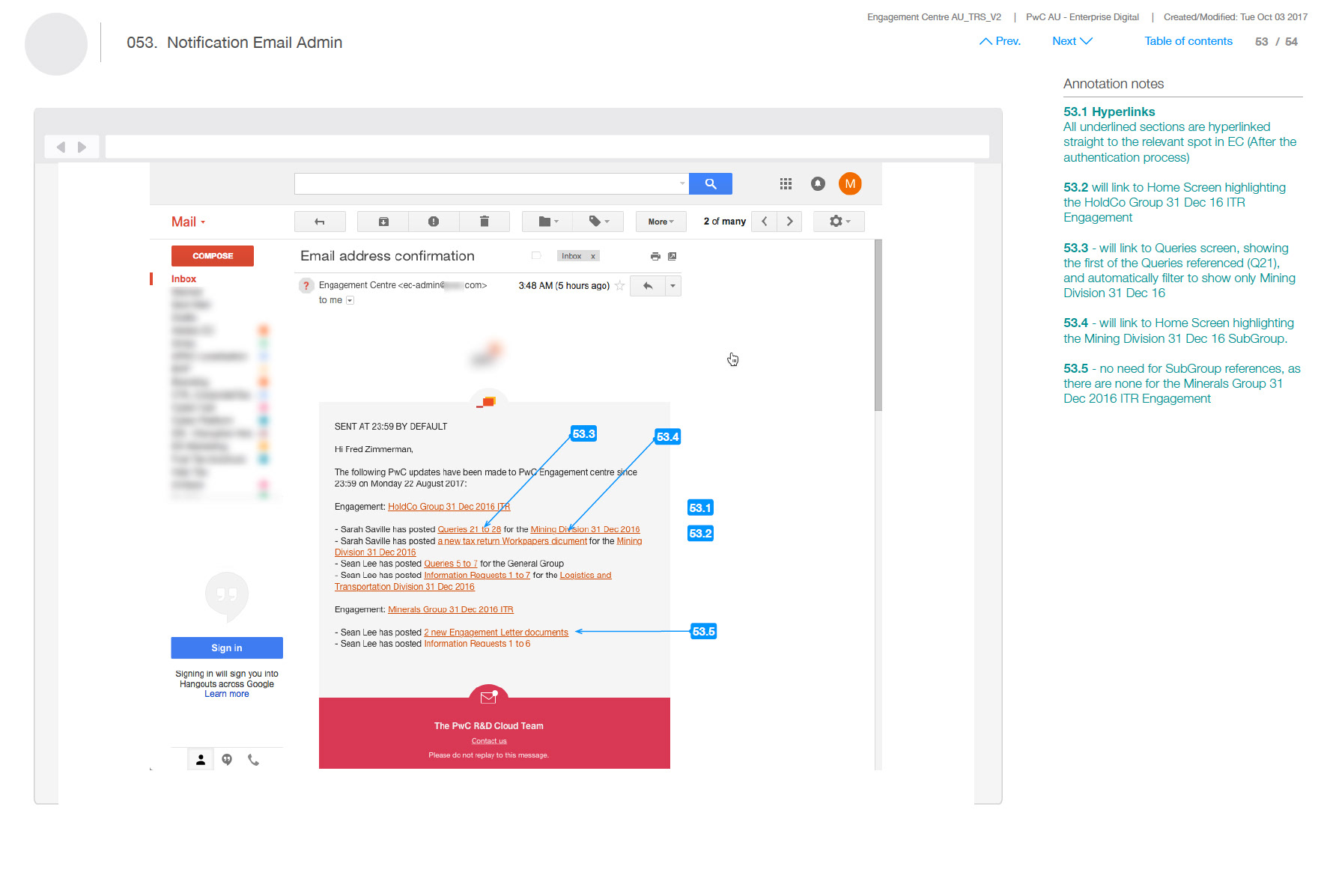
Task: Click the sender question-mark avatar
Action: tap(306, 286)
